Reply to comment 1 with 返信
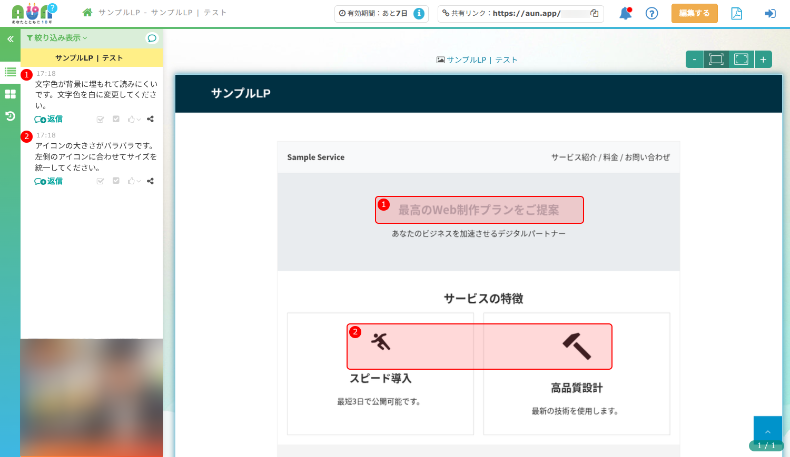 (48, 119)
